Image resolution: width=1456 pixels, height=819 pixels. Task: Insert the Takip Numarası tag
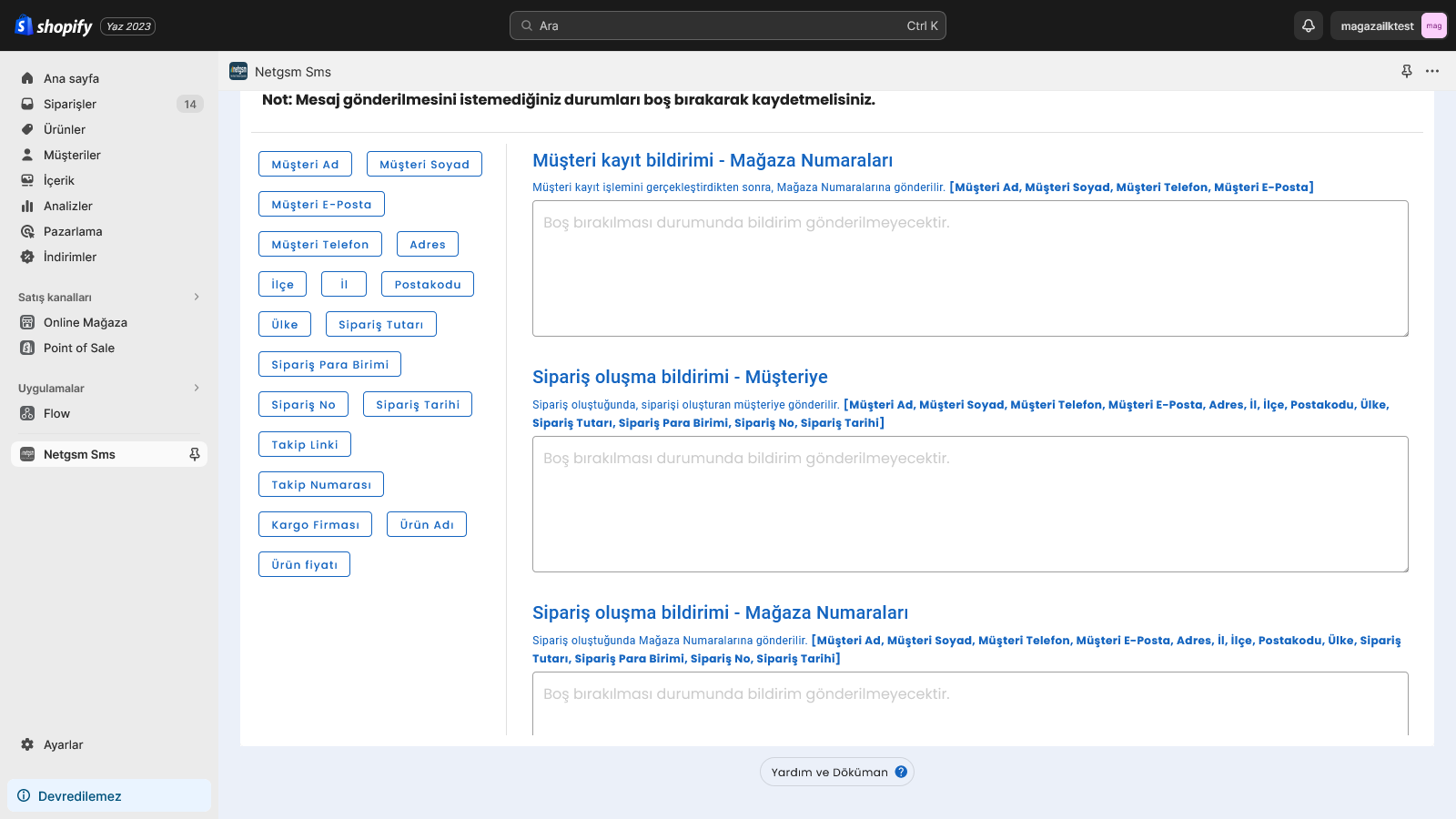(321, 484)
